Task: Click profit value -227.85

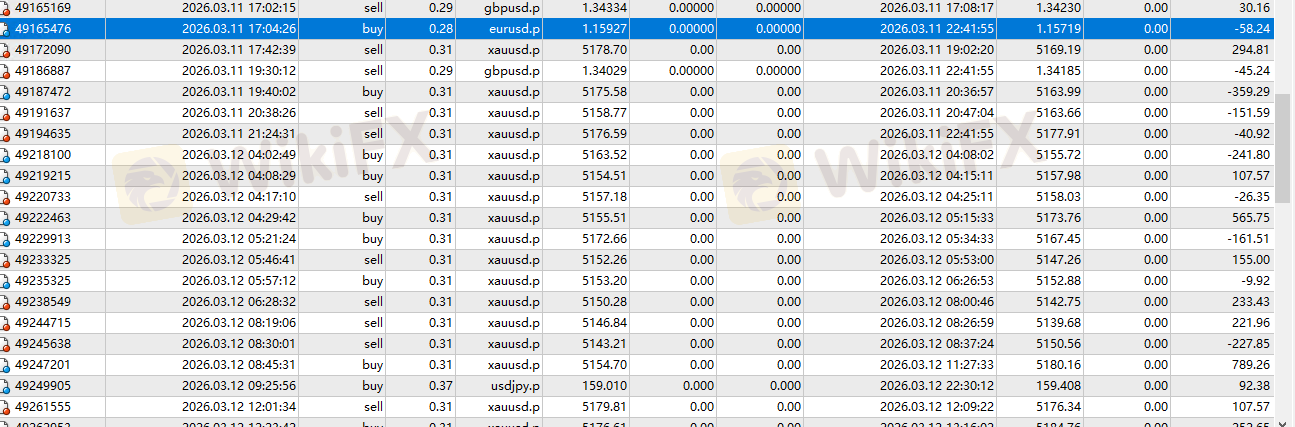Action: pyautogui.click(x=1247, y=344)
